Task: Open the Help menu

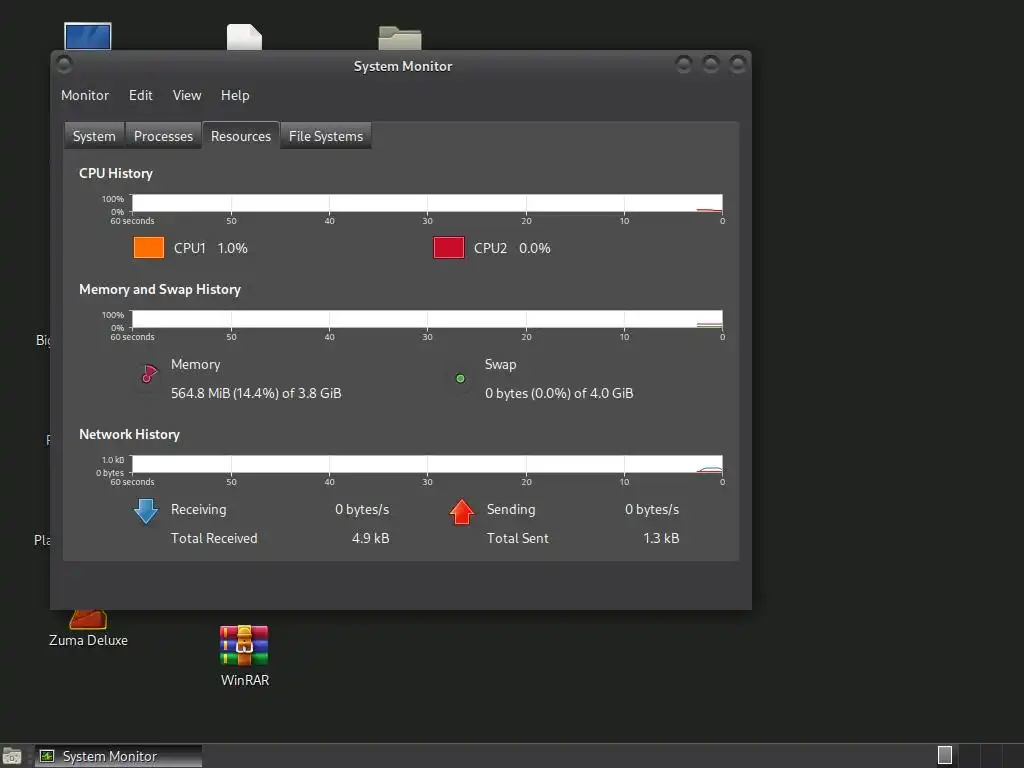Action: coord(235,95)
